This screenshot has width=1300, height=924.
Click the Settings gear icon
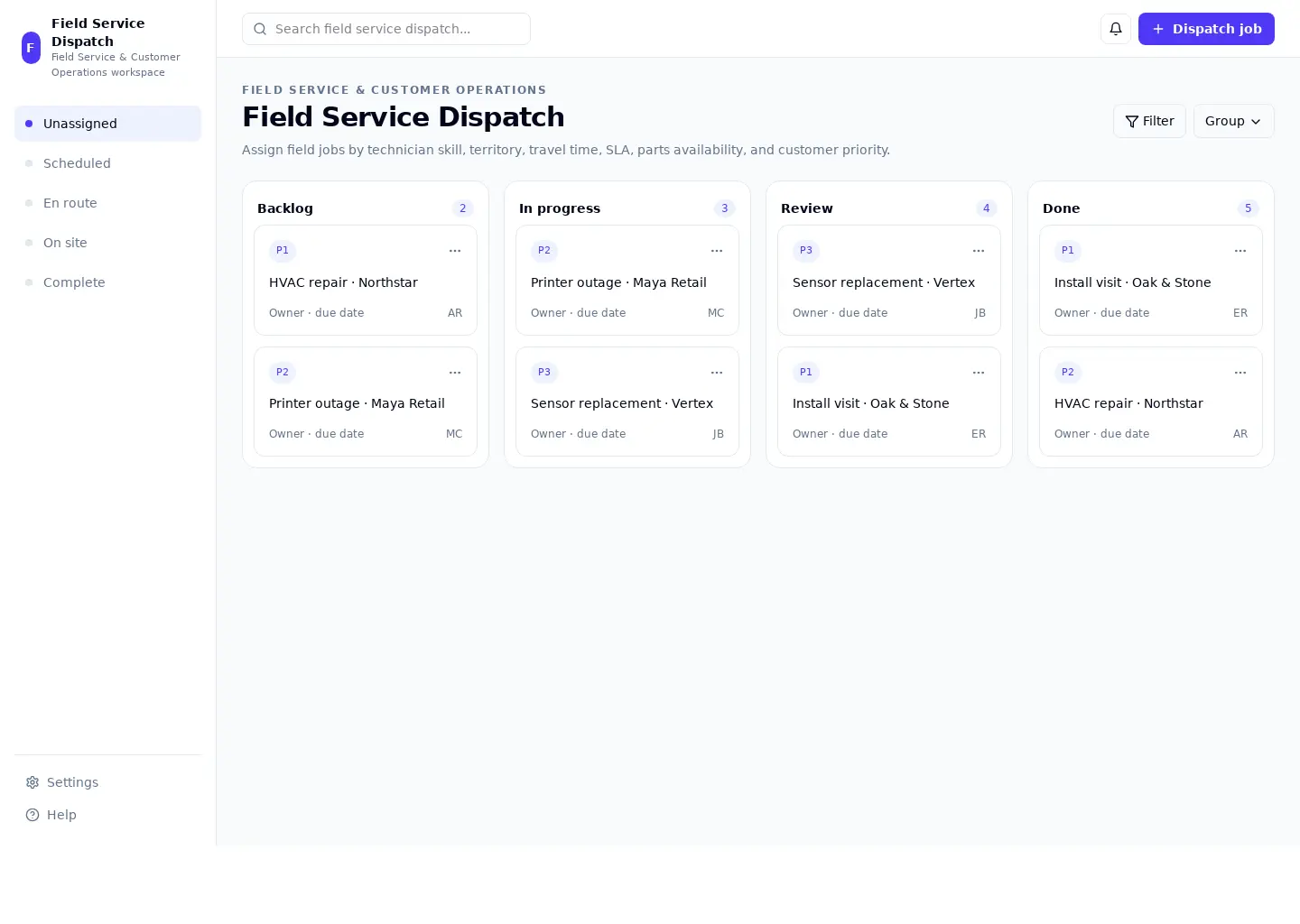pos(32,782)
